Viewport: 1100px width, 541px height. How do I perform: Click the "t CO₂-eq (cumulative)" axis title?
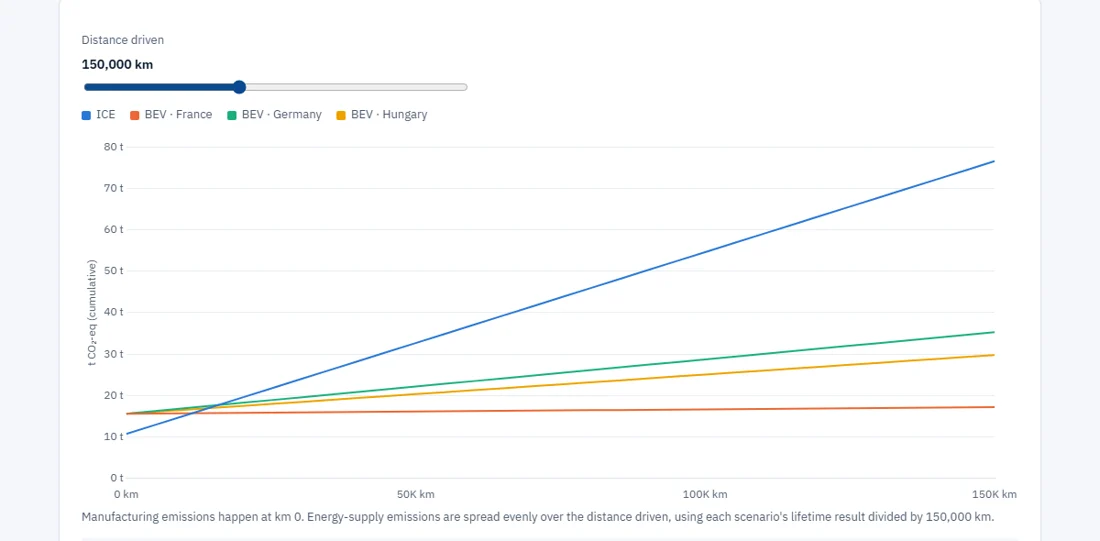(92, 313)
